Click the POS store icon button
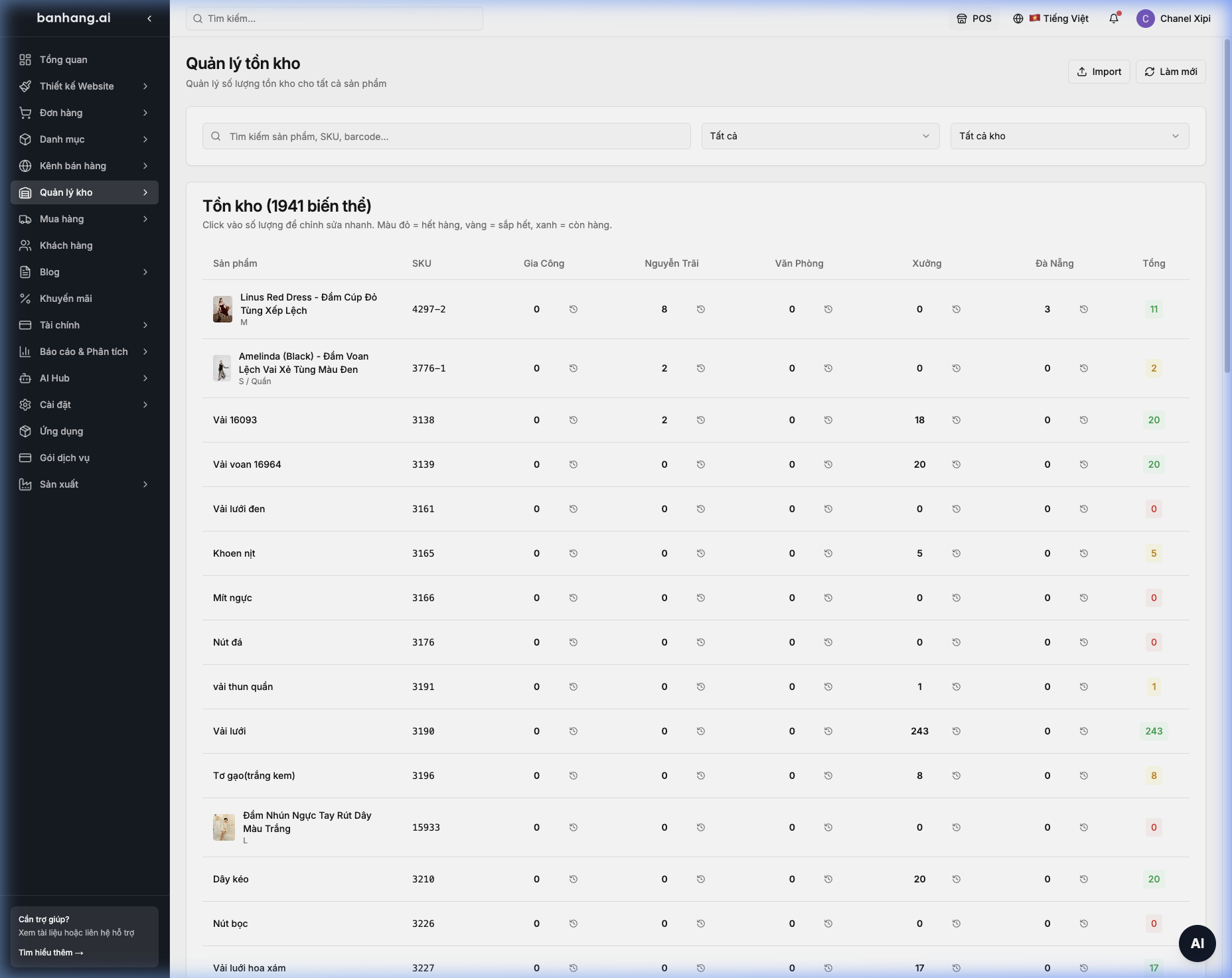Image resolution: width=1232 pixels, height=978 pixels. pos(974,19)
